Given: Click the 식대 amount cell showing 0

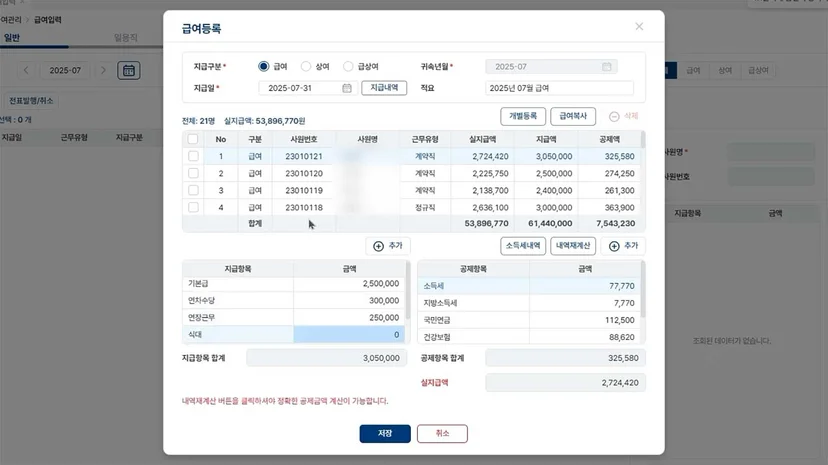Looking at the screenshot, I should [349, 335].
